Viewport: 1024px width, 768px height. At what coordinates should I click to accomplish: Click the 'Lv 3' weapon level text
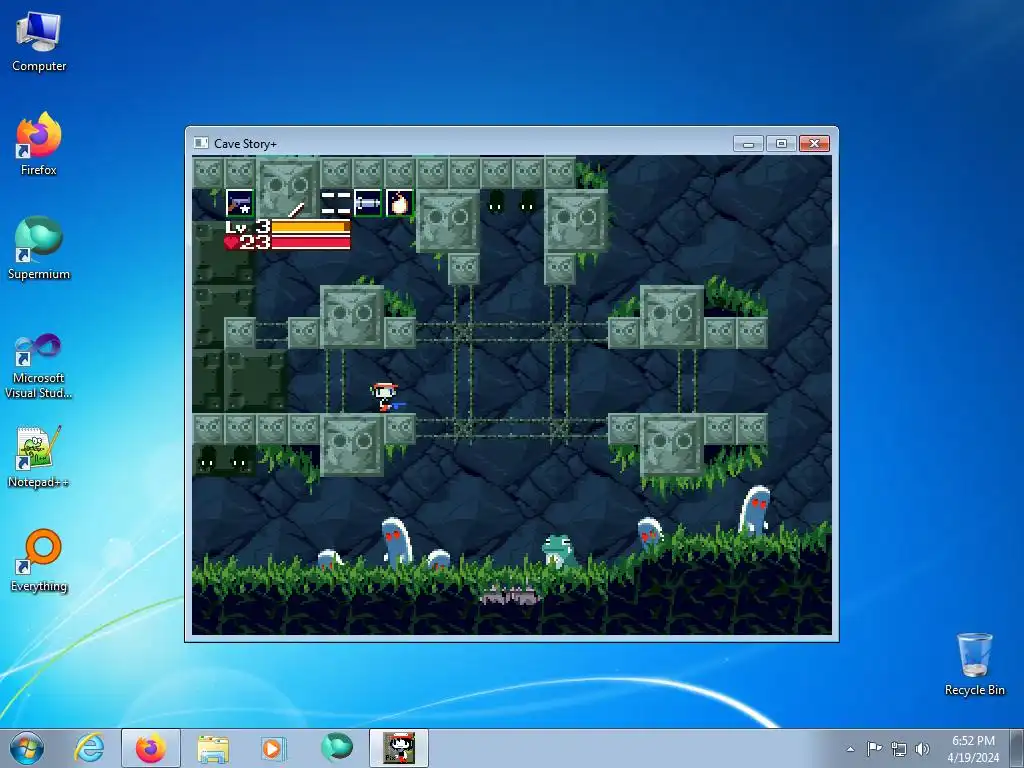(x=248, y=227)
